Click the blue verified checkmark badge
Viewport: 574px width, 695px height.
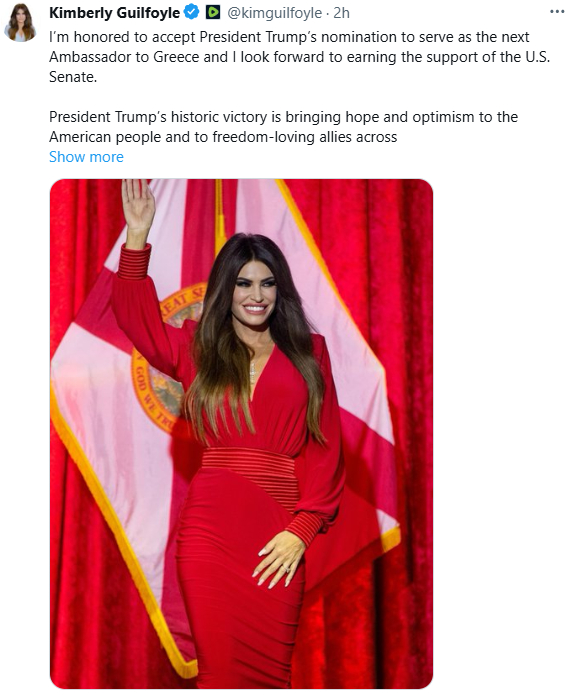coord(191,12)
